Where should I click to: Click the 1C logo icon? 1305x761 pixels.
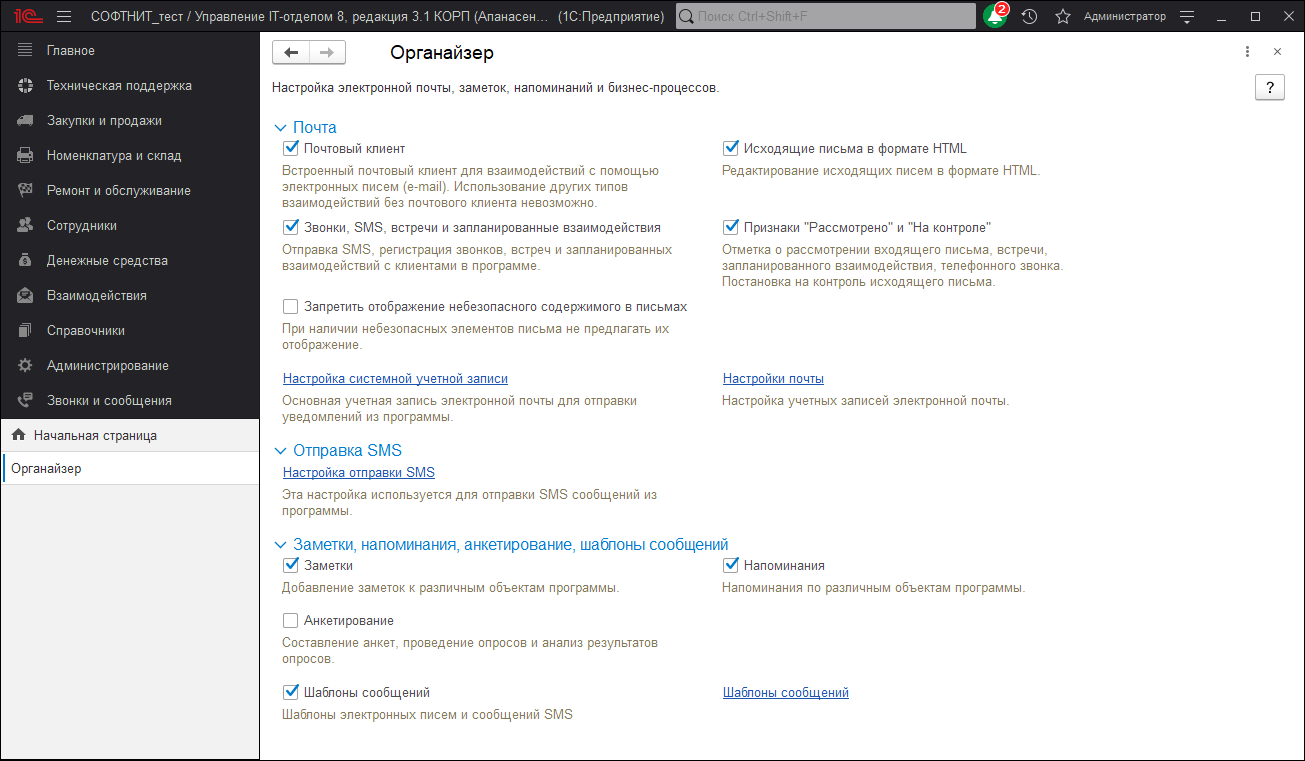(27, 17)
